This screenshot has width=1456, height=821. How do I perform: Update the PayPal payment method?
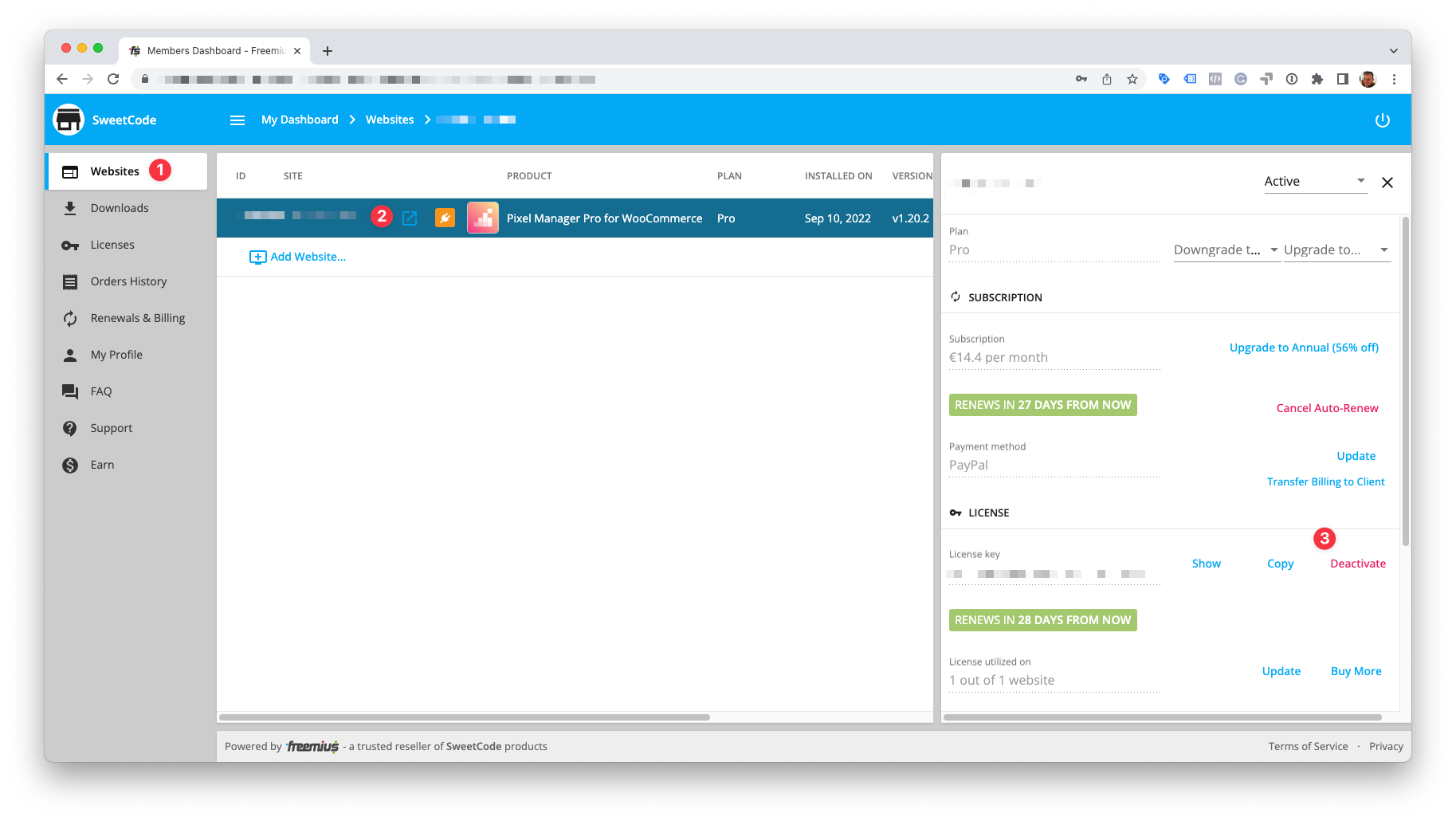(x=1356, y=456)
